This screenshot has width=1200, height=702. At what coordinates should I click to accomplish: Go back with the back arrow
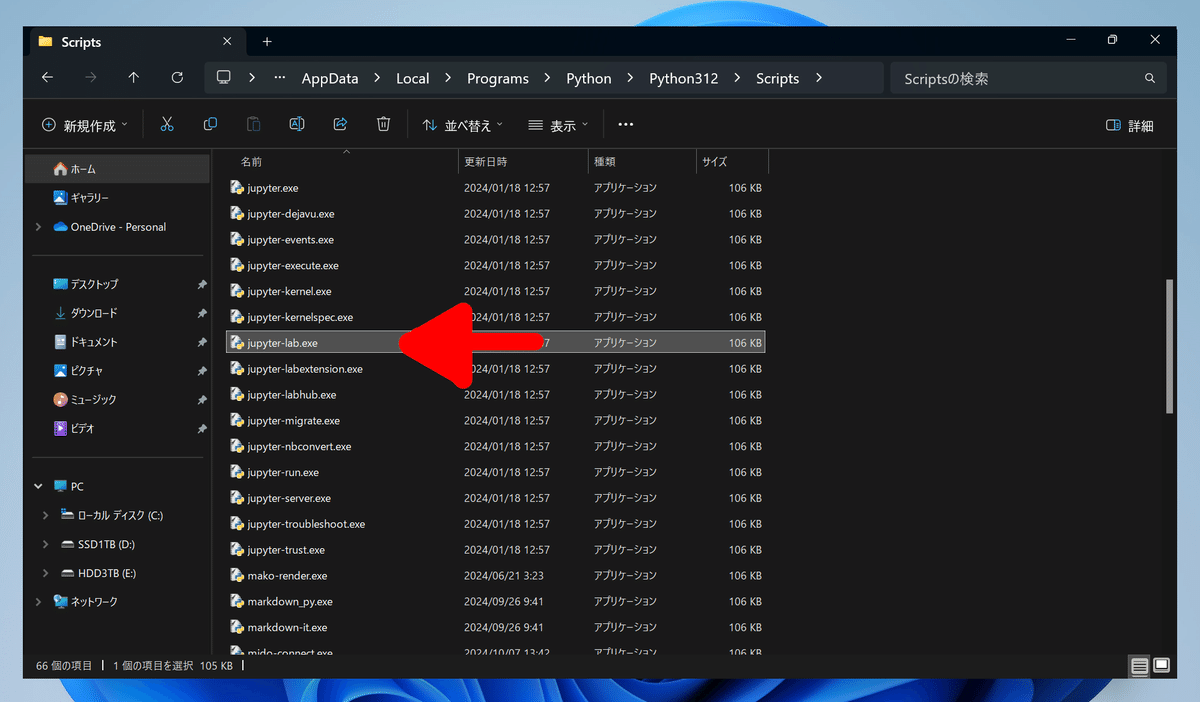click(x=47, y=78)
